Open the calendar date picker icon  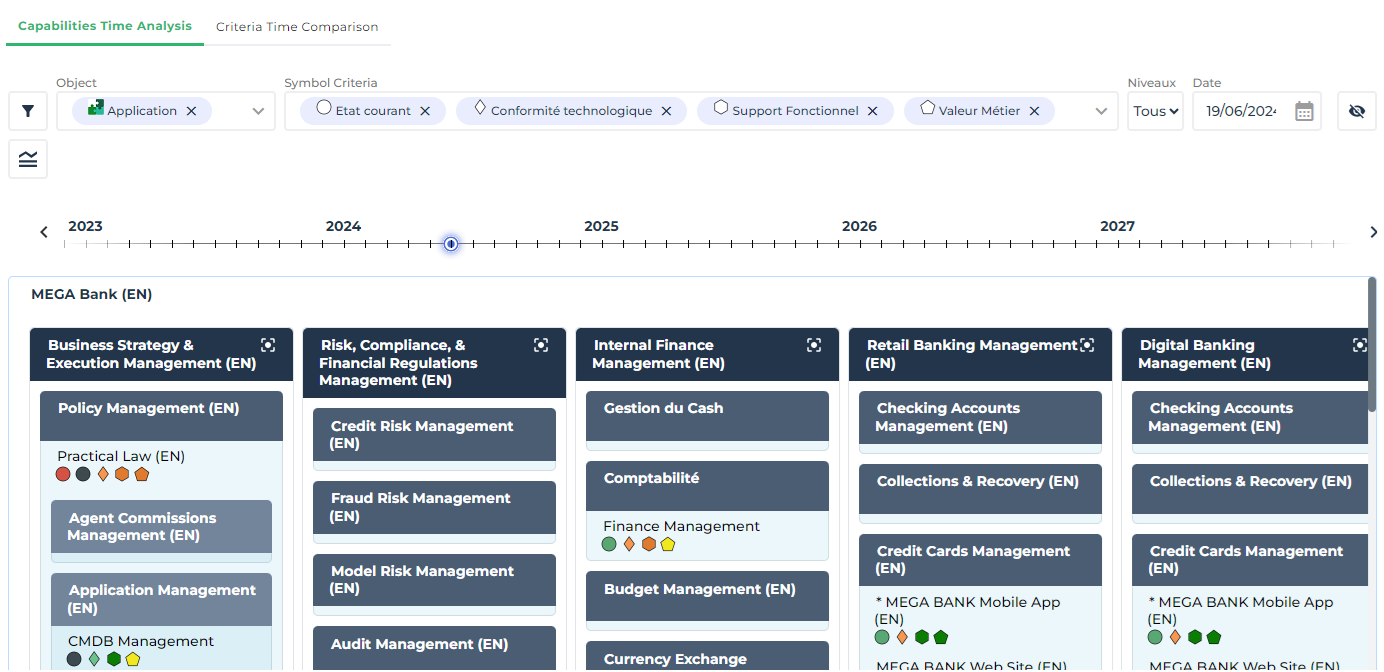coord(1304,111)
